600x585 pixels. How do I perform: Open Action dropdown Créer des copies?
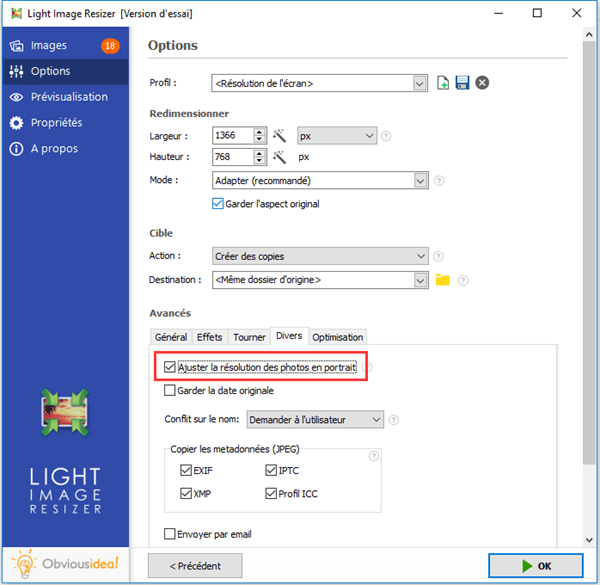[x=320, y=256]
